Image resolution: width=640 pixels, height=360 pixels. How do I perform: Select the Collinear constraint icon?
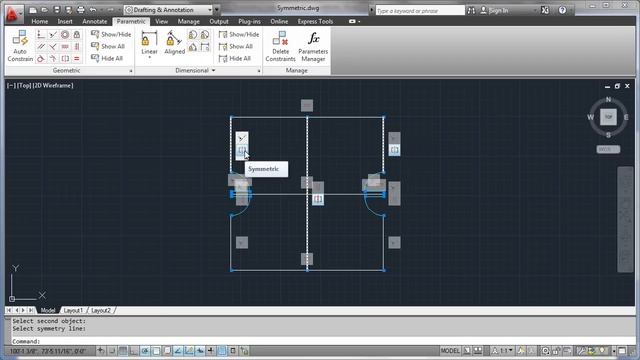click(x=53, y=35)
